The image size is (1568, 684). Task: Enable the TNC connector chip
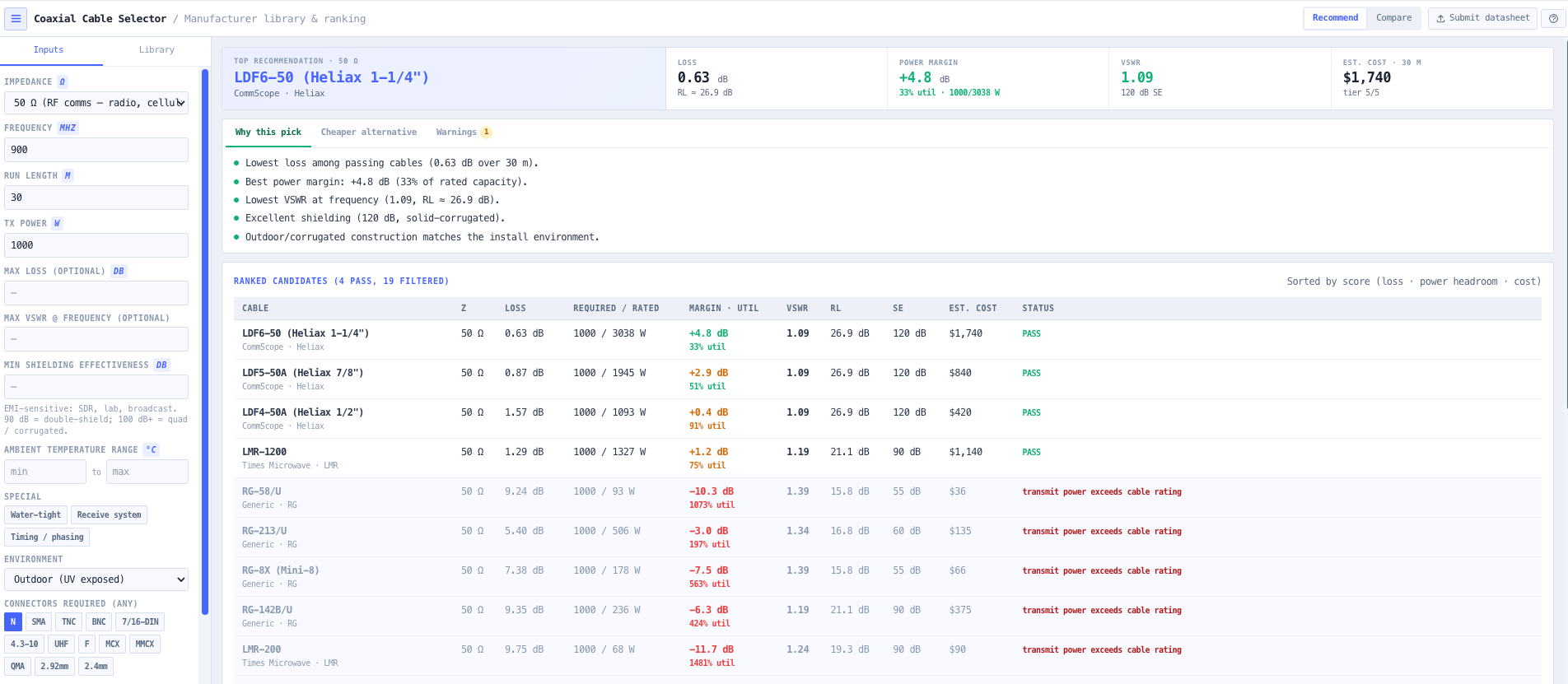click(x=69, y=622)
